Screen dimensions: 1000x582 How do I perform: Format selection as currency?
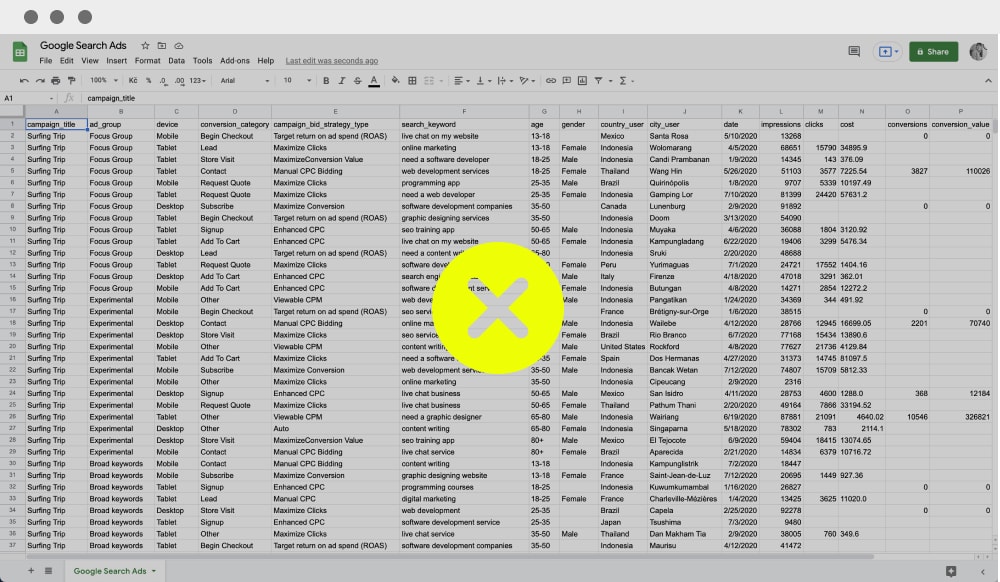pyautogui.click(x=133, y=81)
